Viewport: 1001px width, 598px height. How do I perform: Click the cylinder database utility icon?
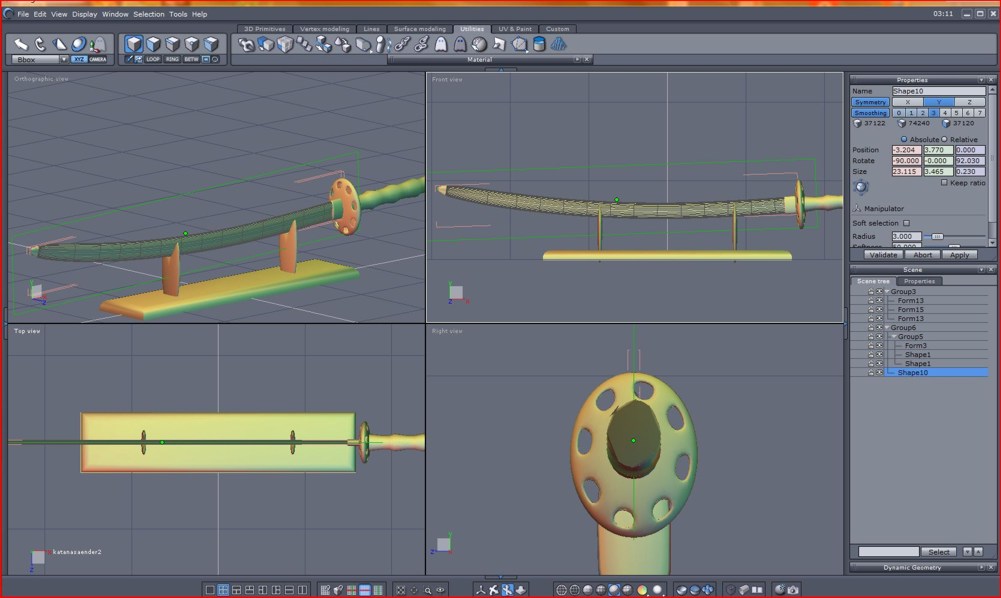tap(539, 44)
